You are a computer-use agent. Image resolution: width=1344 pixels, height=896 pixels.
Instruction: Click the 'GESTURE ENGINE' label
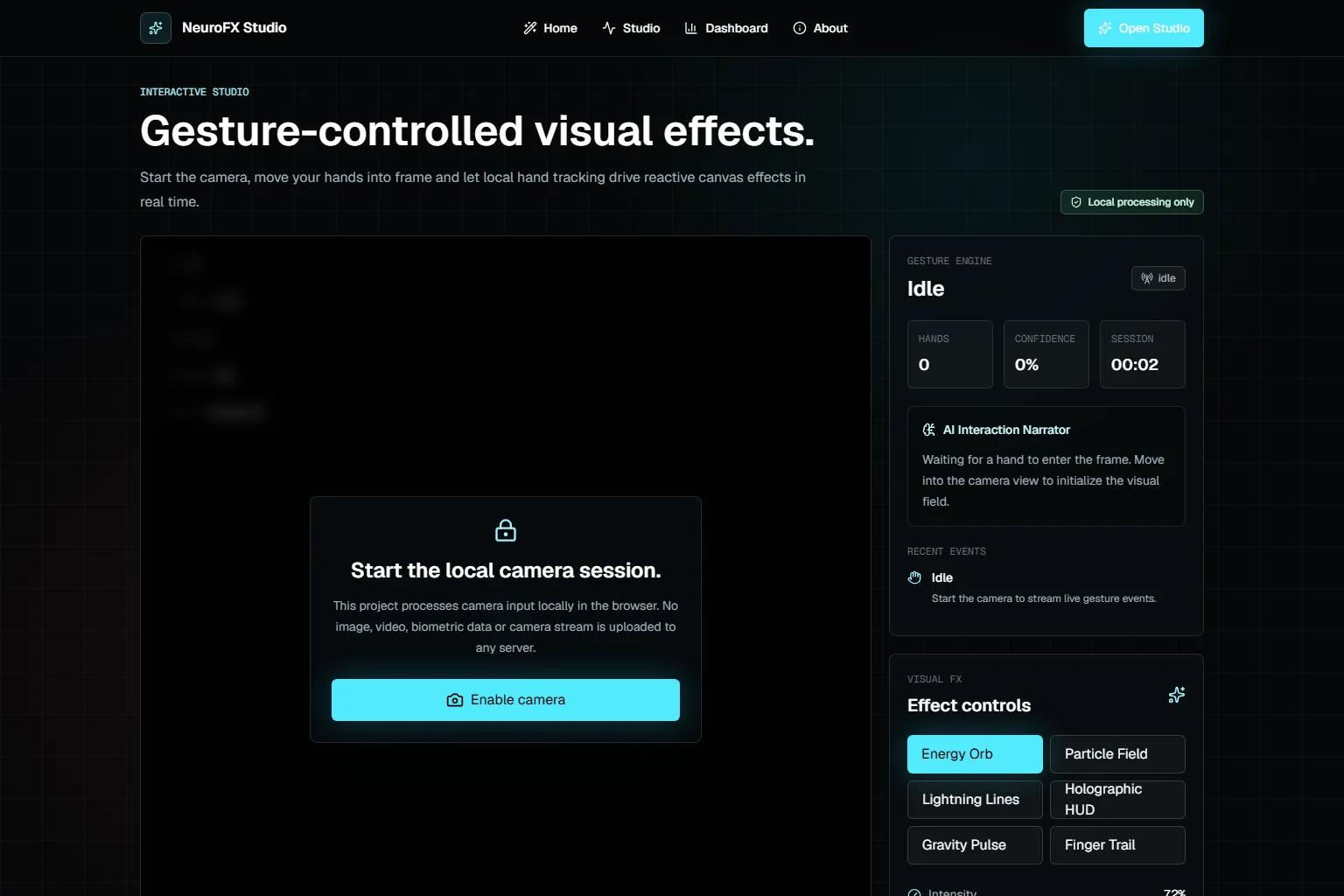(949, 261)
